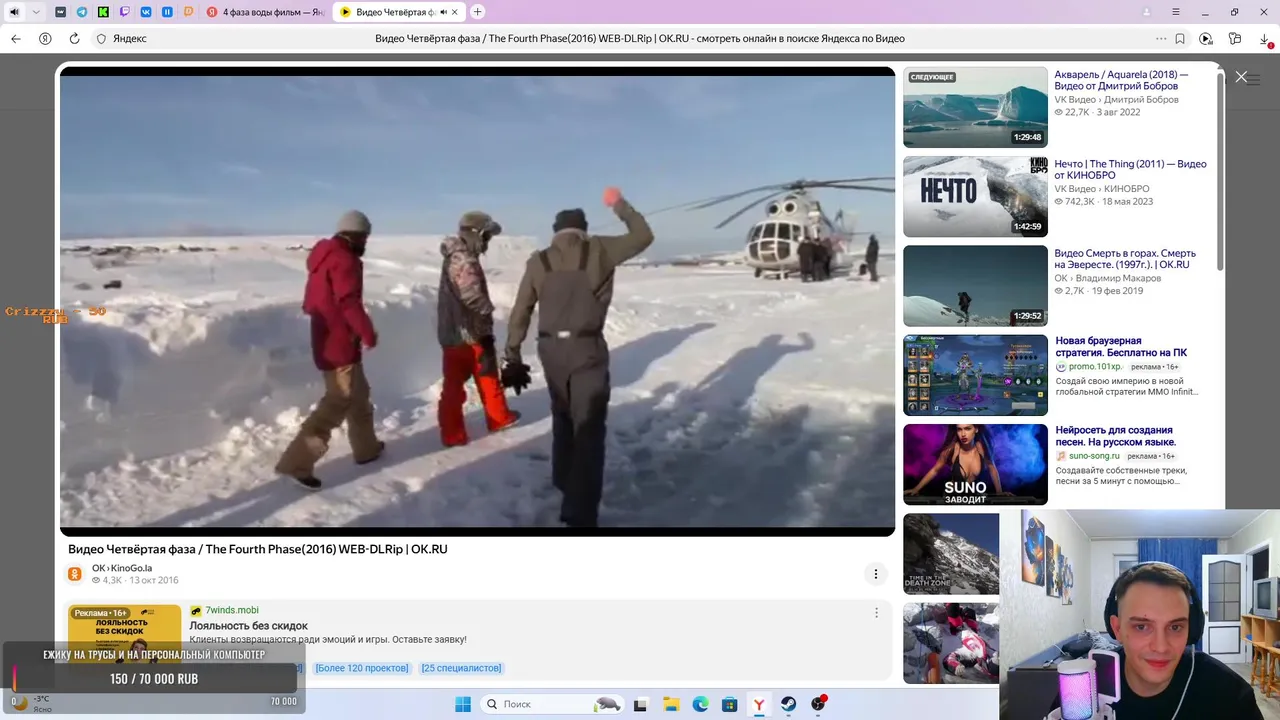1280x720 pixels.
Task: Mute audio on the 'Видео Четвёртая фа' tab
Action: point(443,12)
